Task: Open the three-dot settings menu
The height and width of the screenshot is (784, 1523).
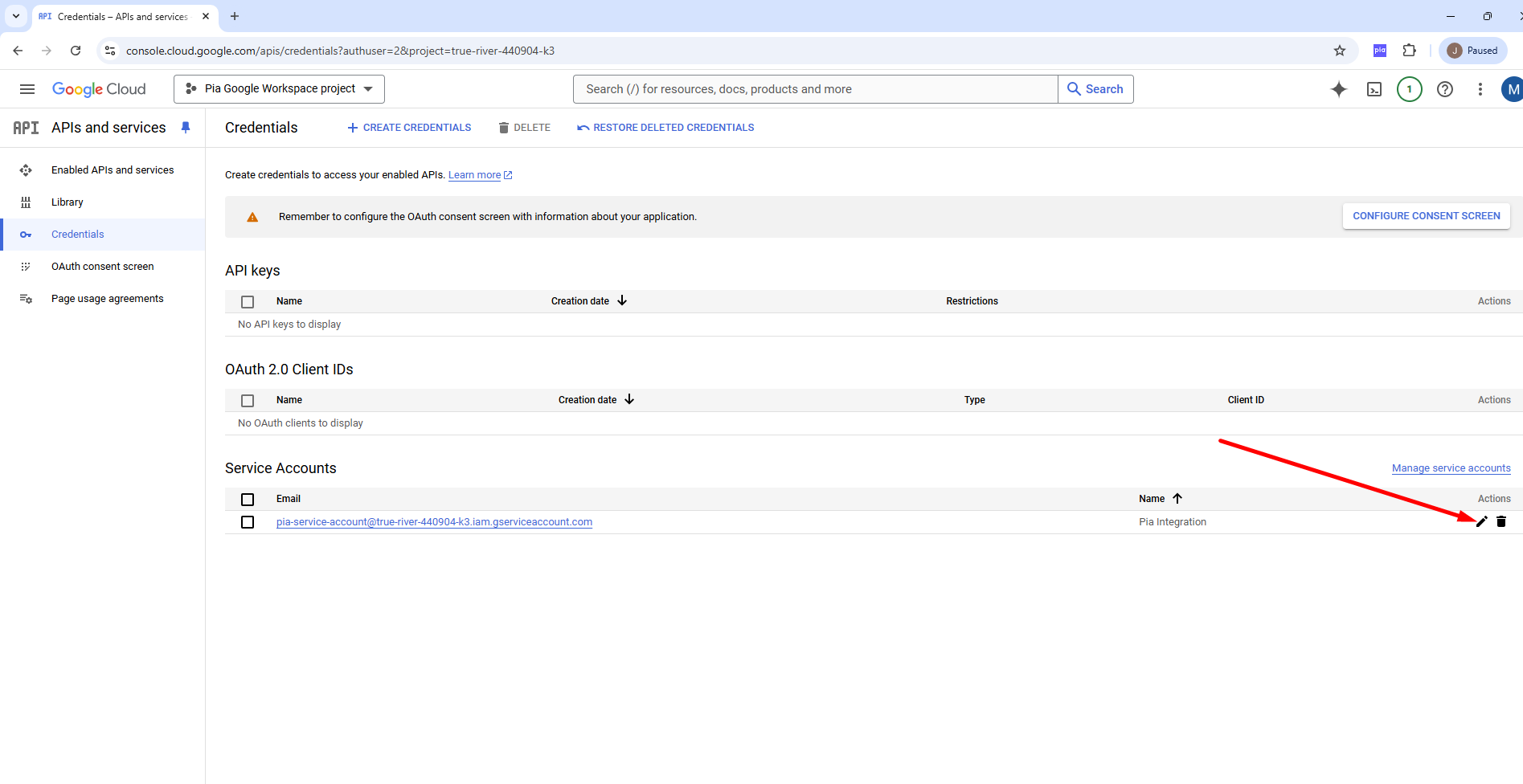Action: [x=1480, y=89]
